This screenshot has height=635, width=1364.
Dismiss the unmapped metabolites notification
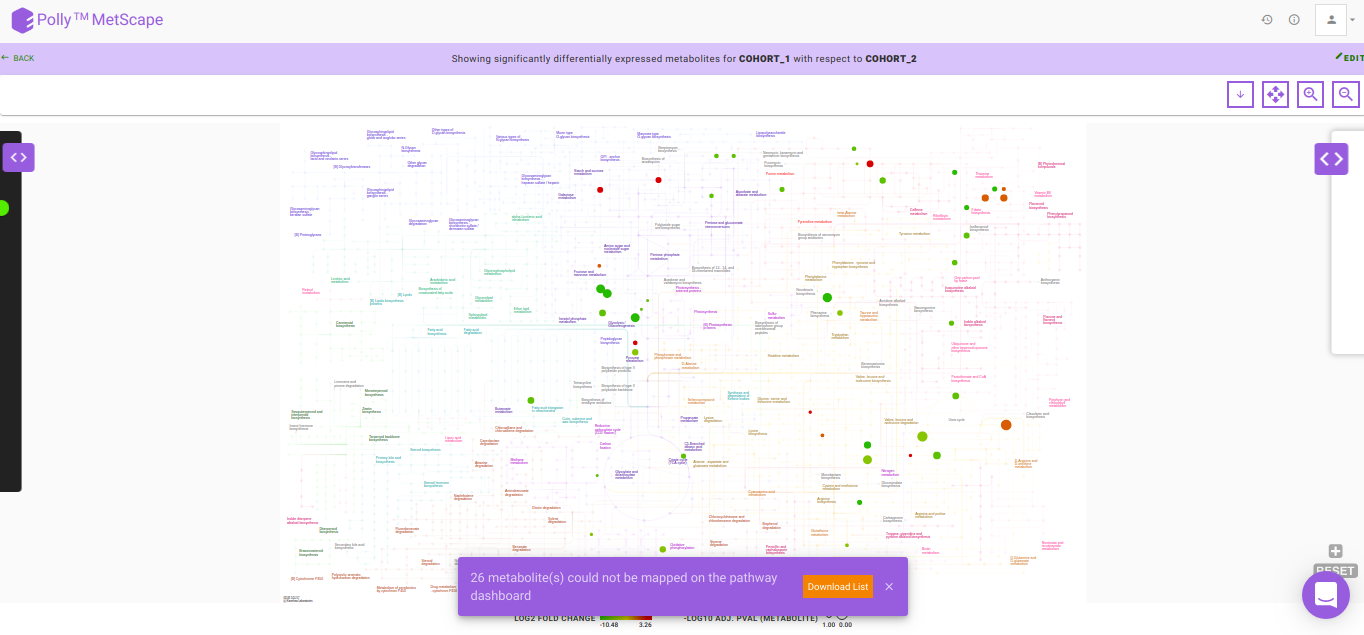tap(889, 587)
